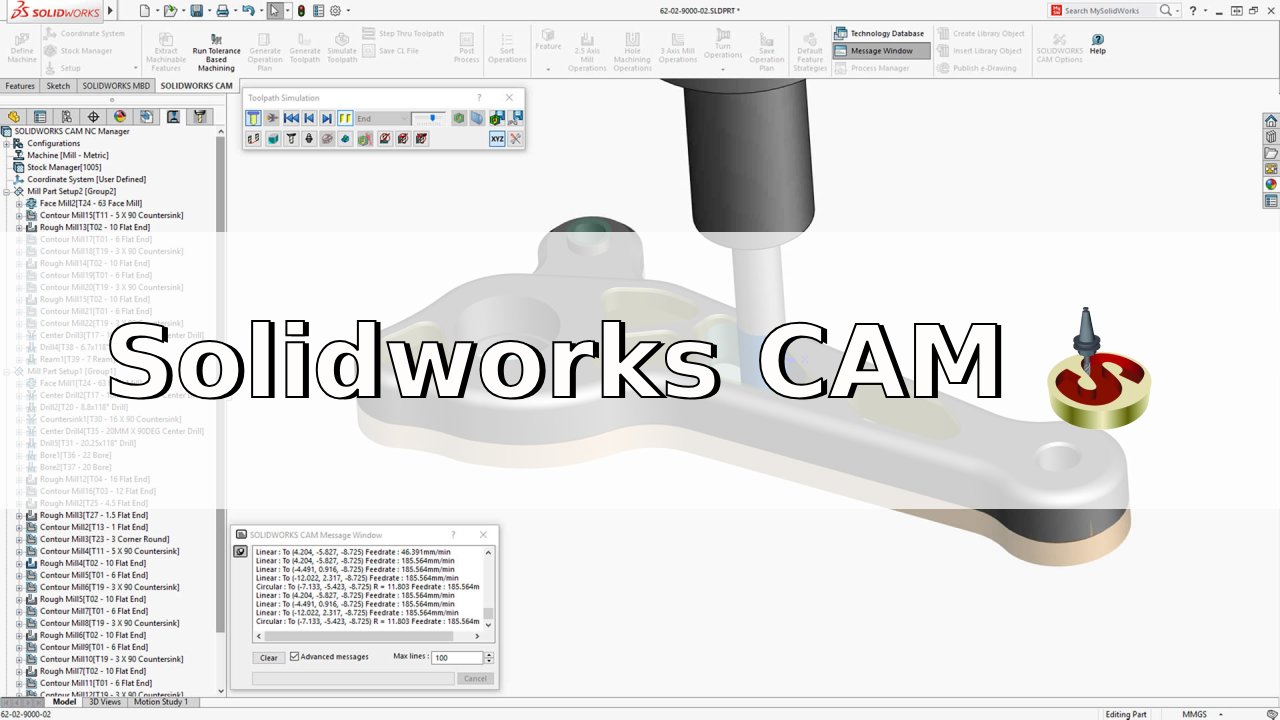Open the PropertyManager tab icon
This screenshot has width=1280, height=720.
tap(40, 117)
